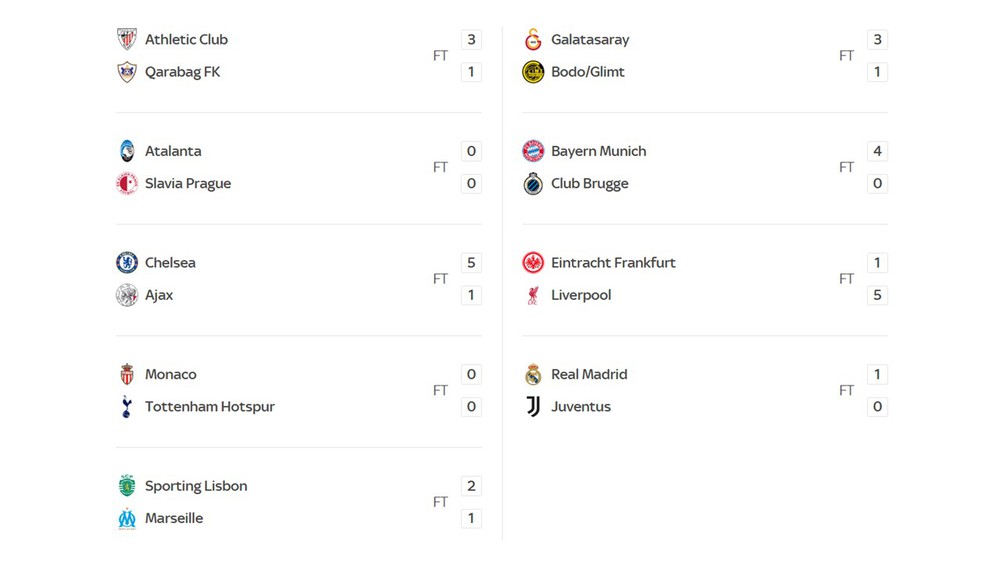Click Bayern Munich's score of 4
This screenshot has height=562, width=1000.
click(x=877, y=151)
